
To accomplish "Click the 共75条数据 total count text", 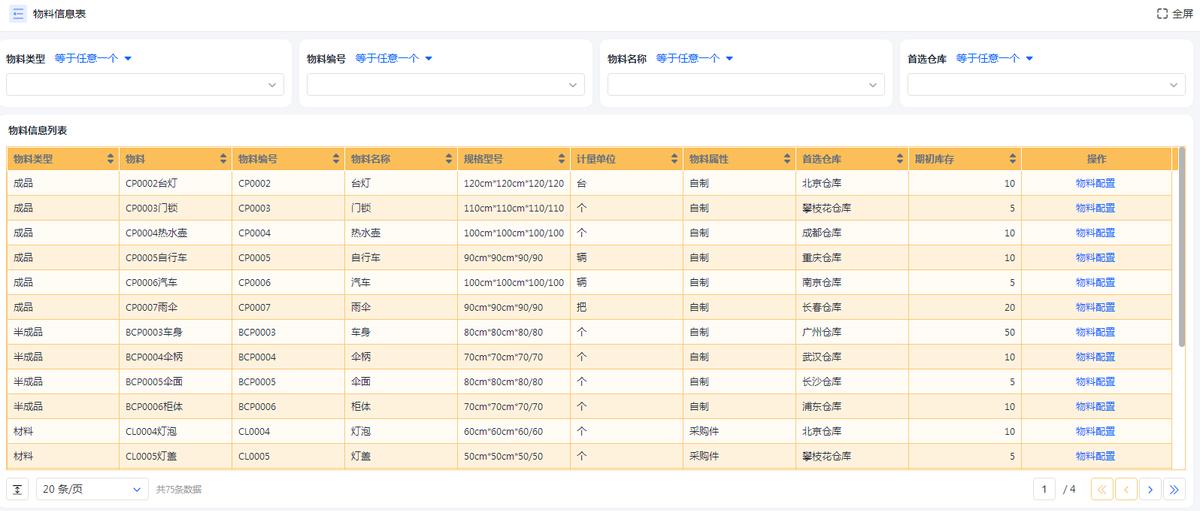I will (x=179, y=490).
